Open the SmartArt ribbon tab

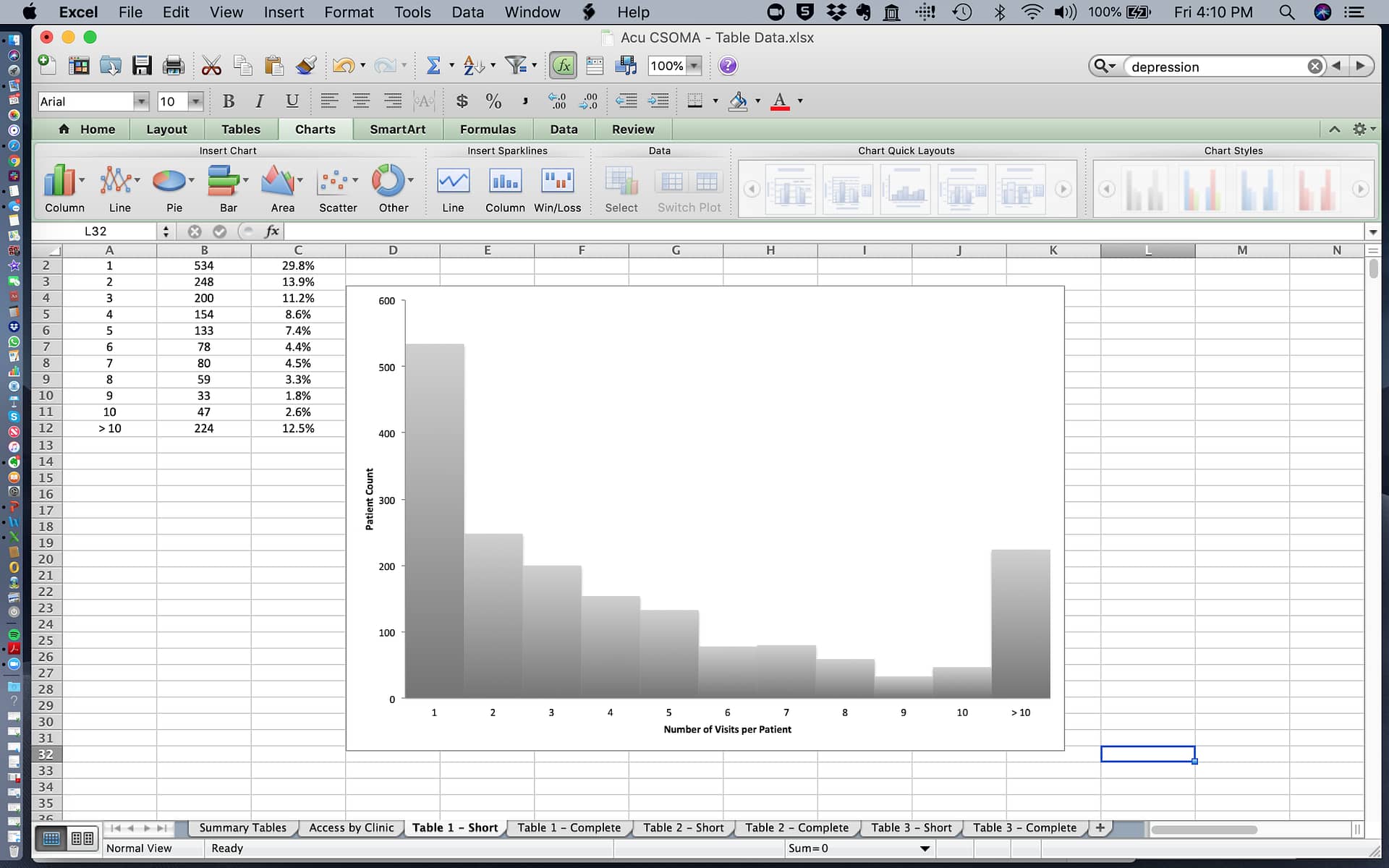(397, 129)
